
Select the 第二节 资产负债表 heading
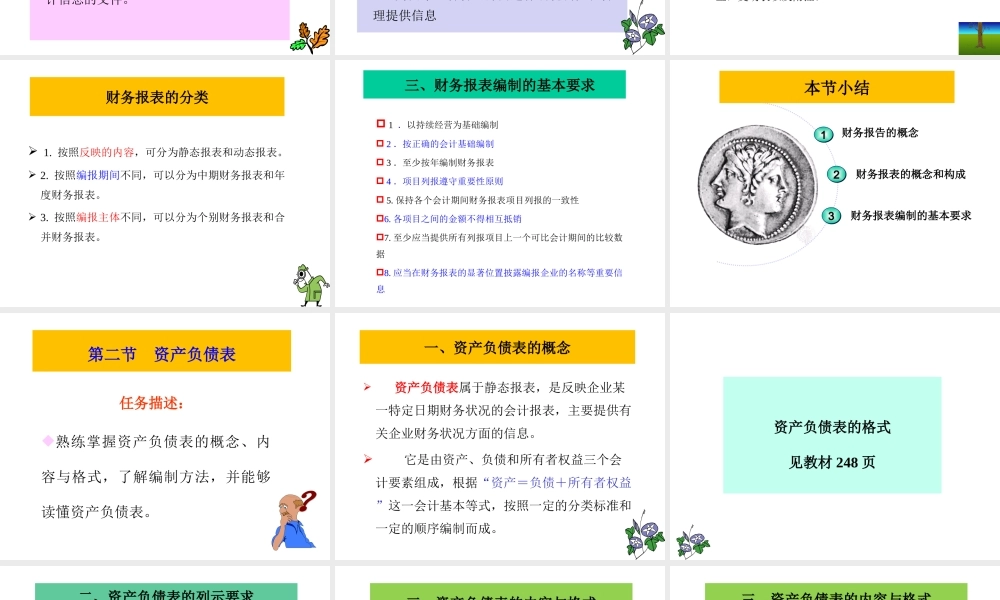coord(160,351)
